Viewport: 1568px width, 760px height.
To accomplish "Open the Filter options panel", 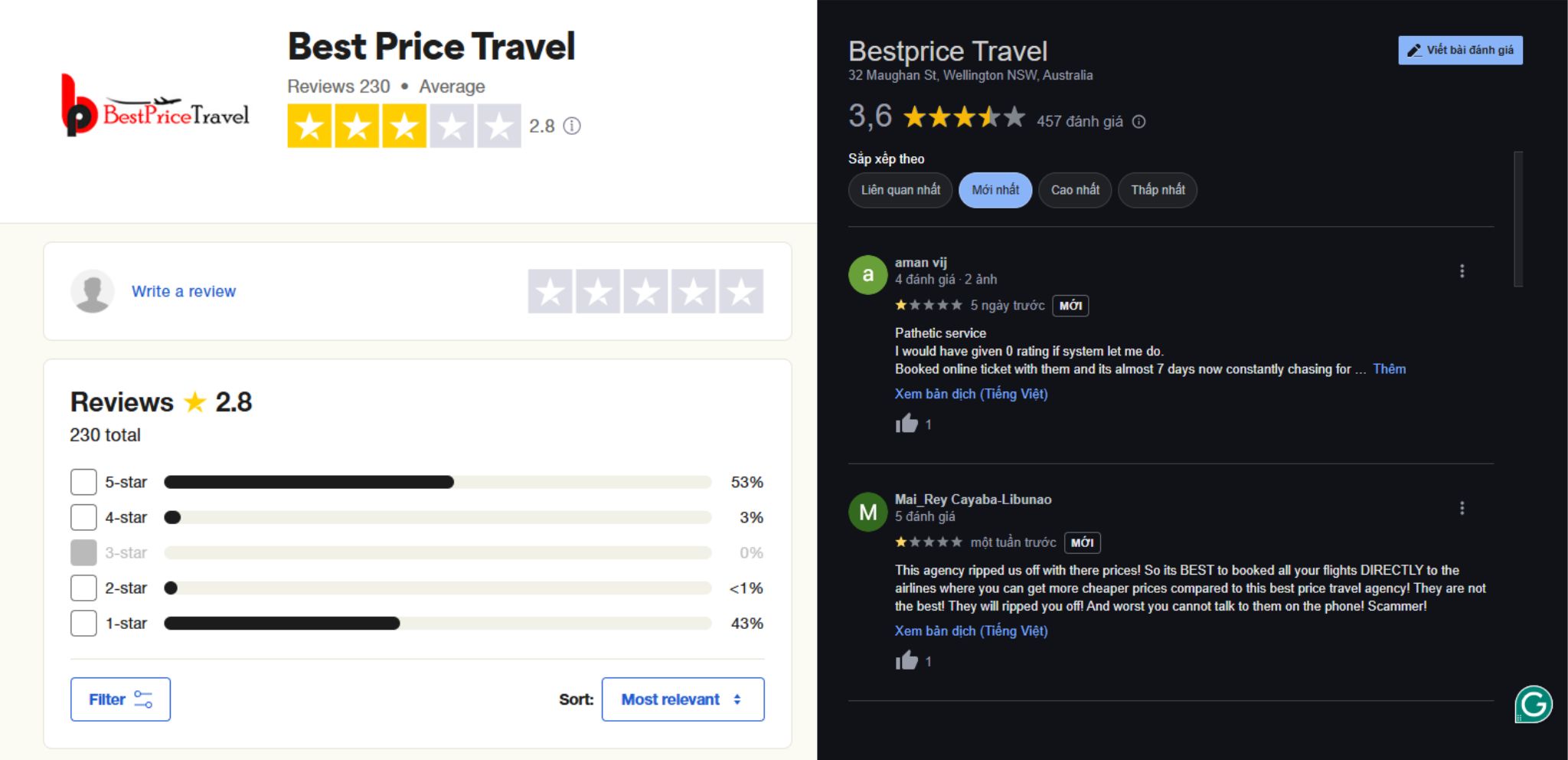I will click(x=120, y=699).
